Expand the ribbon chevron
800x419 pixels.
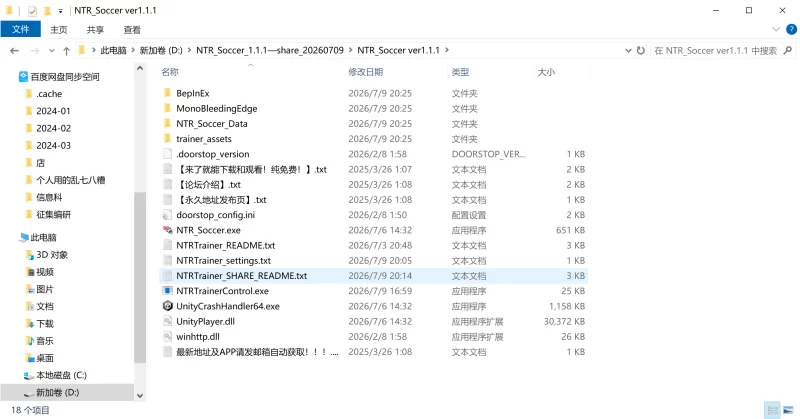776,29
